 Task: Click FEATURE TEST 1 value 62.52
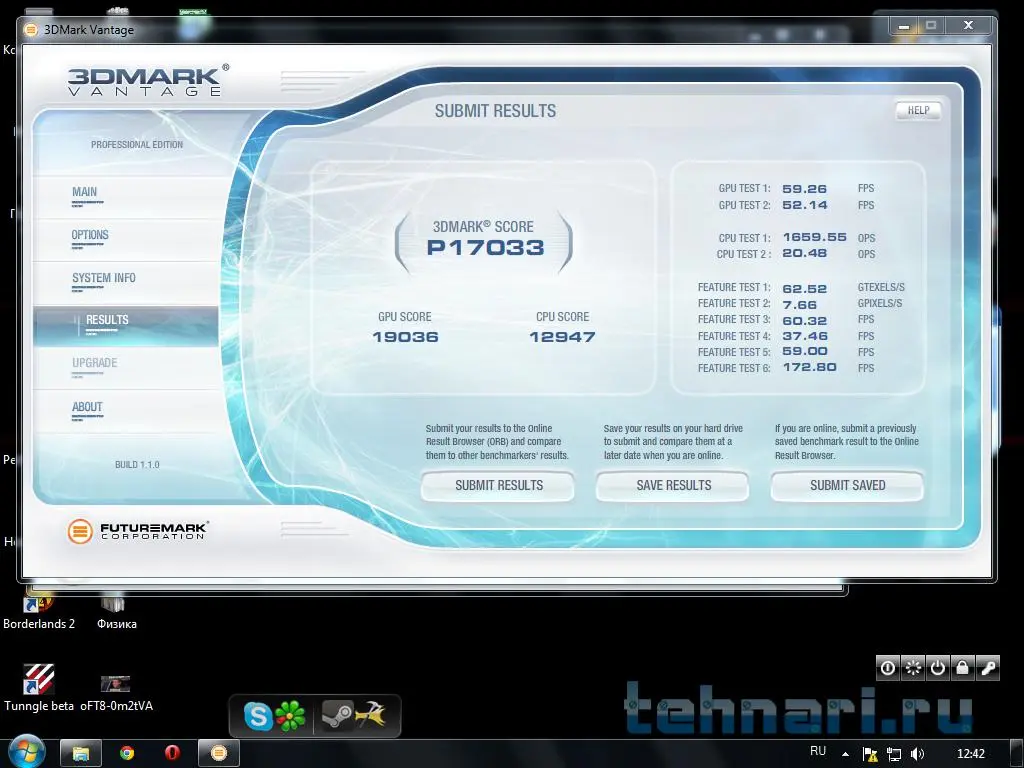pyautogui.click(x=805, y=289)
